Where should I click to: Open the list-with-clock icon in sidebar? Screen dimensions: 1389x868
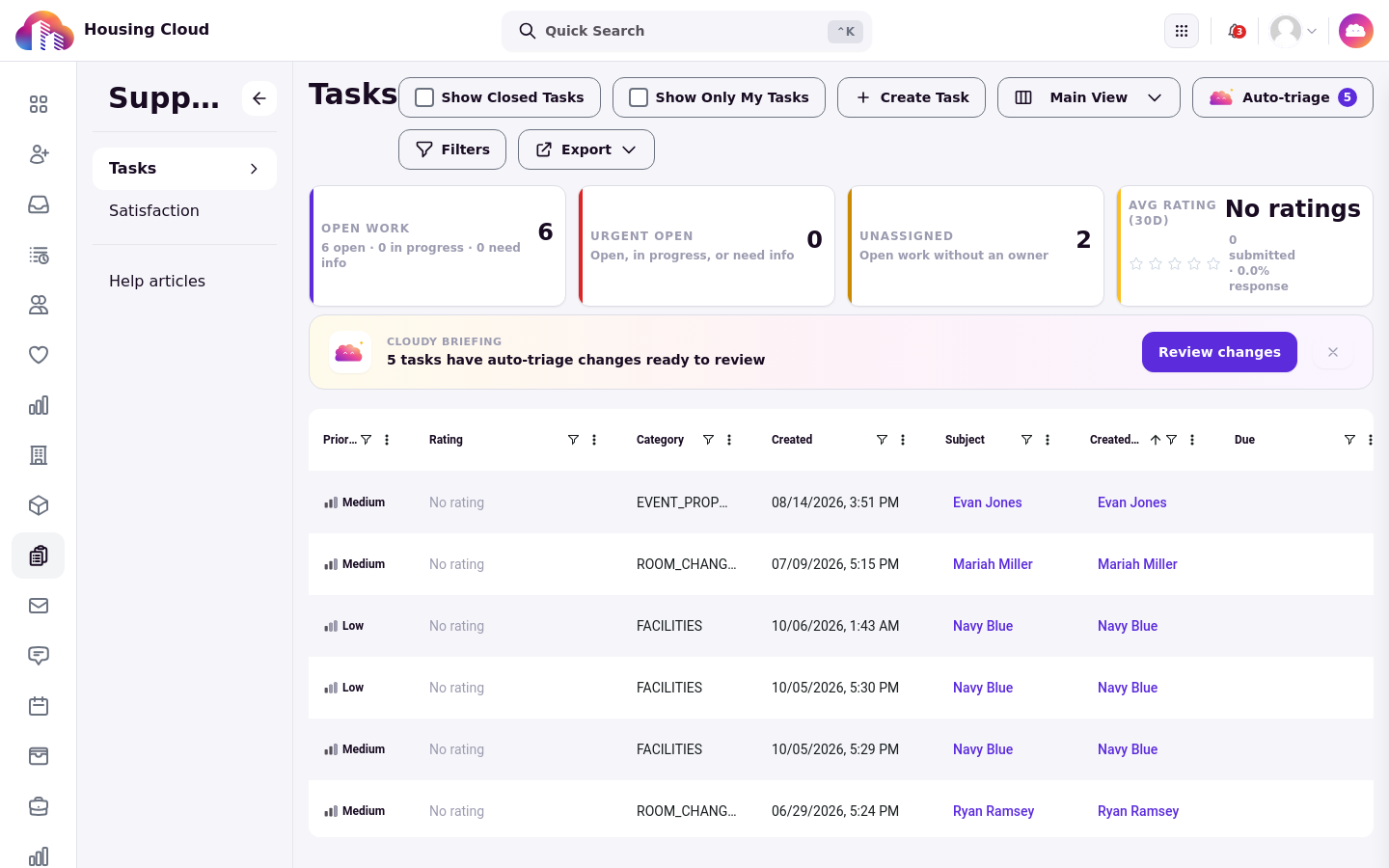39,255
